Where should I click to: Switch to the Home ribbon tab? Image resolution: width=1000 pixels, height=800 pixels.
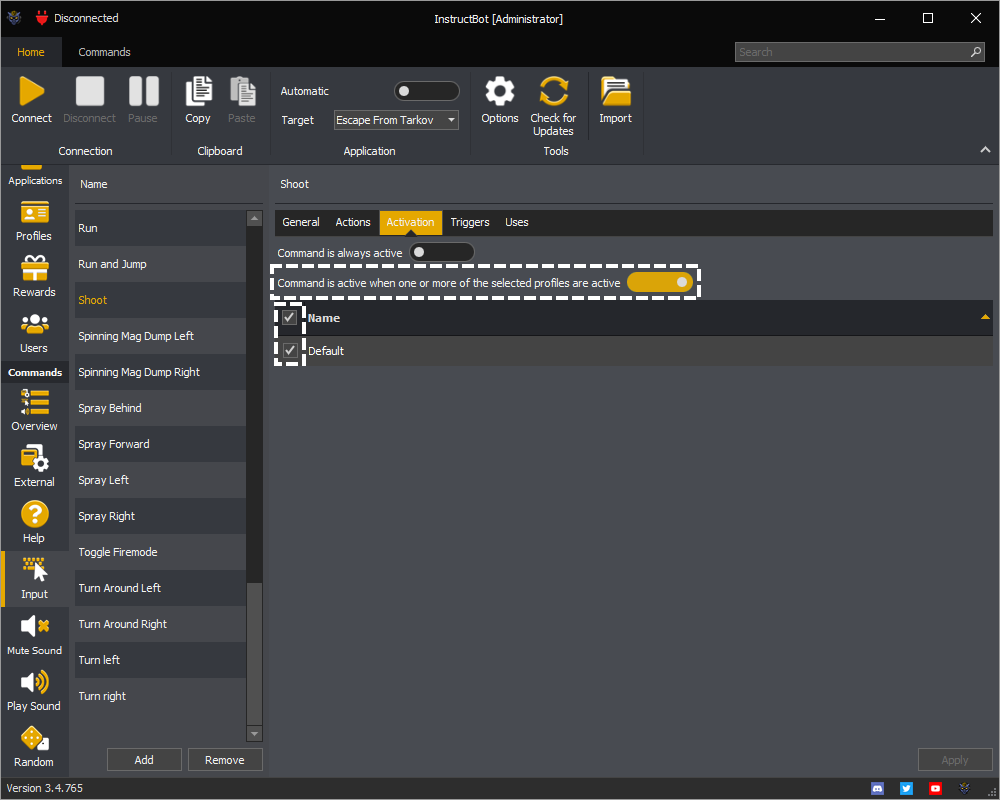click(x=31, y=52)
